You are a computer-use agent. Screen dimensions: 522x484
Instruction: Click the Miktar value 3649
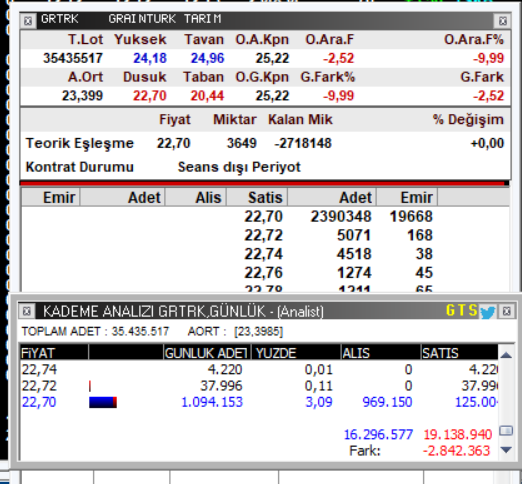coord(242,143)
